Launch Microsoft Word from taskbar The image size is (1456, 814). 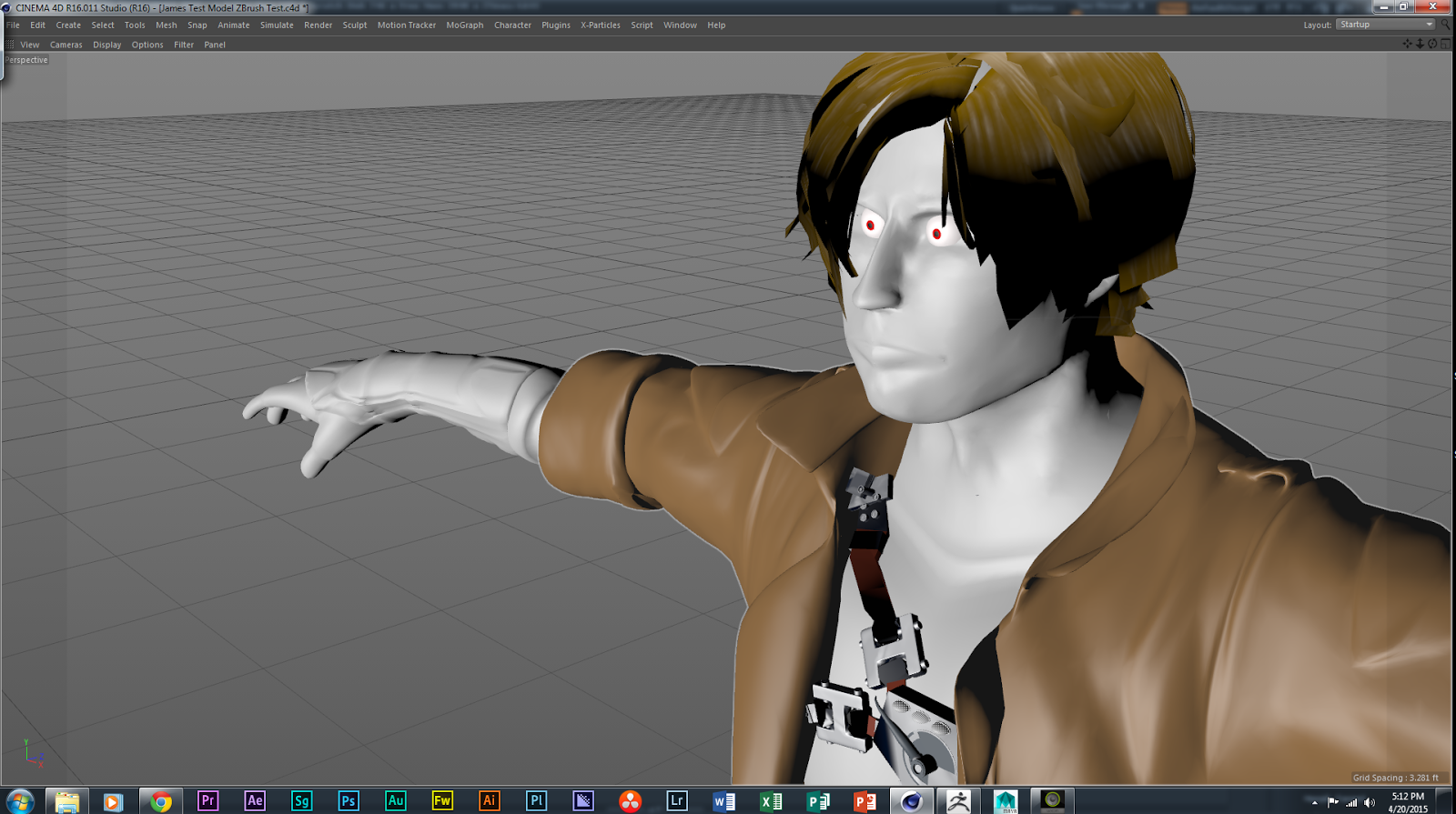coord(724,801)
